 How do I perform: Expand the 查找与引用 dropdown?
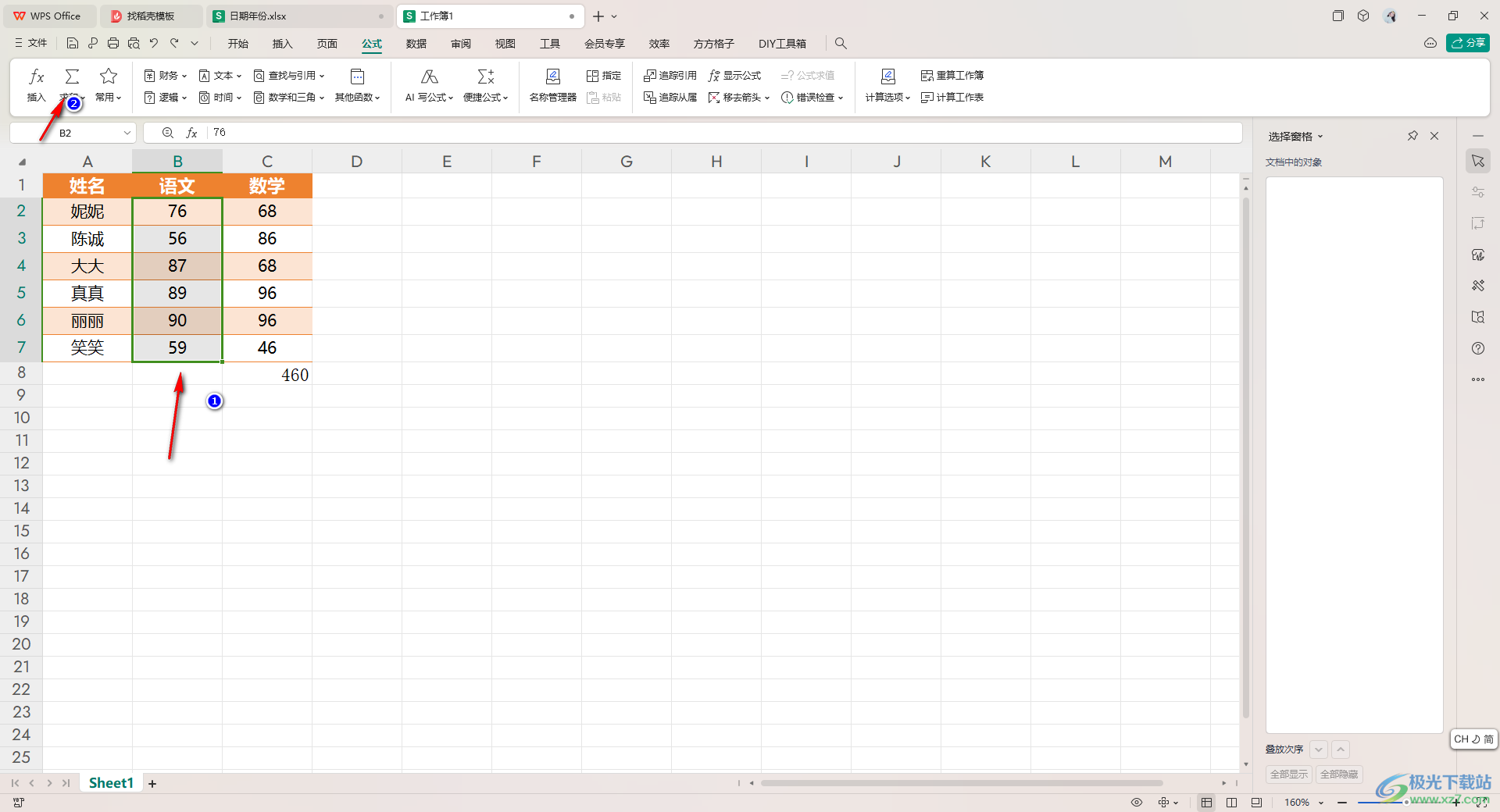[x=289, y=76]
